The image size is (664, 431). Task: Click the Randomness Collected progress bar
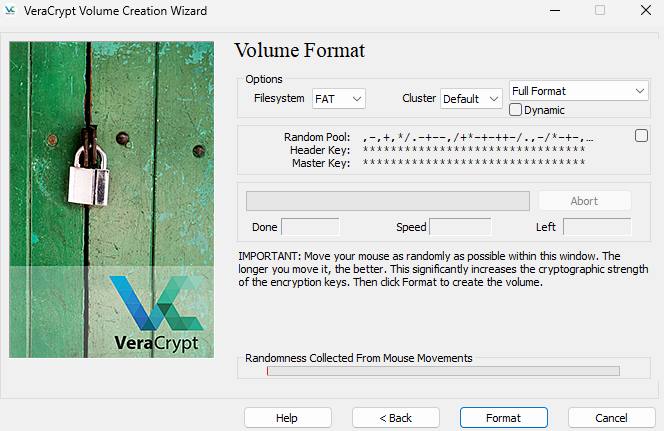click(443, 371)
